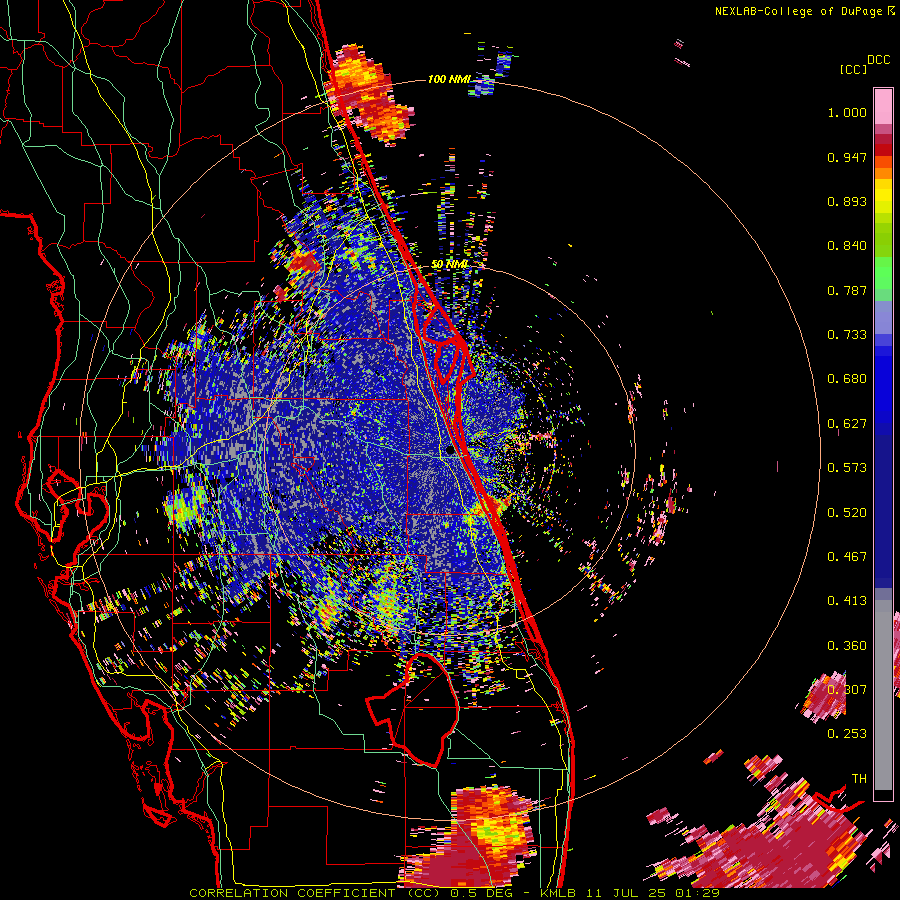Click the 0.947 scale value
Screen dimensions: 900x900
point(847,157)
